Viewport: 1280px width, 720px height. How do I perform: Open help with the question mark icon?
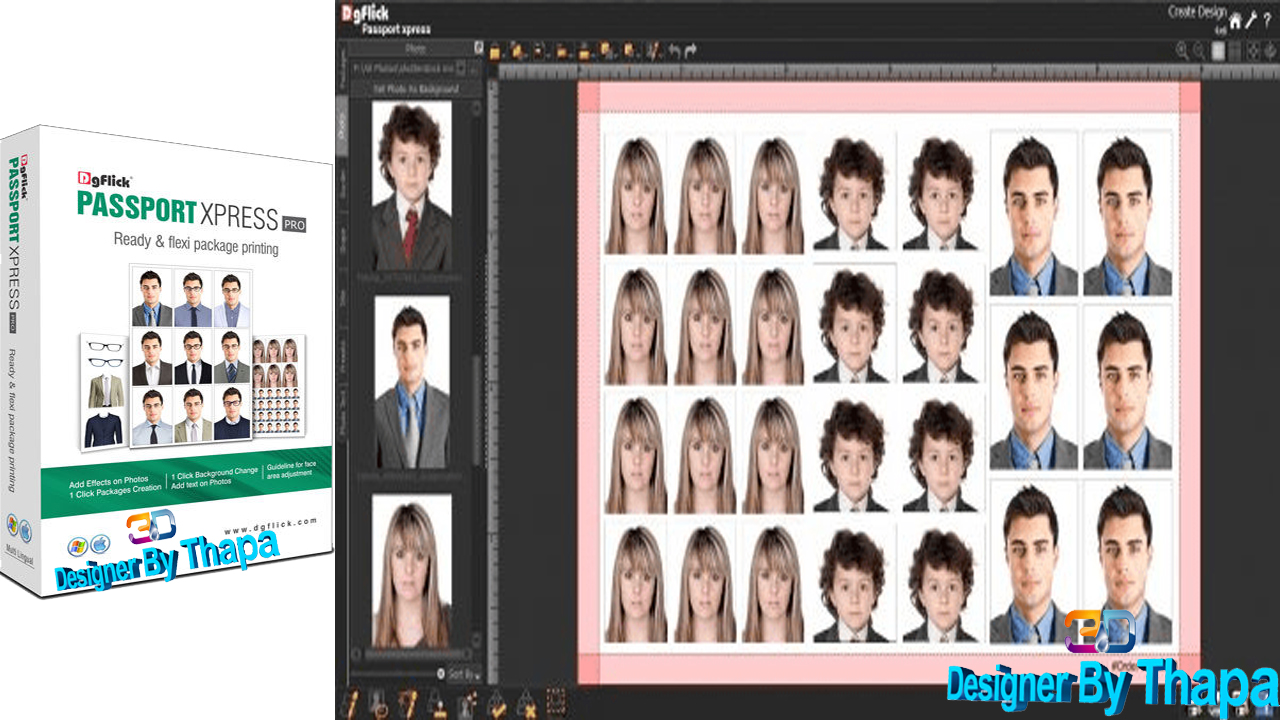point(1267,19)
